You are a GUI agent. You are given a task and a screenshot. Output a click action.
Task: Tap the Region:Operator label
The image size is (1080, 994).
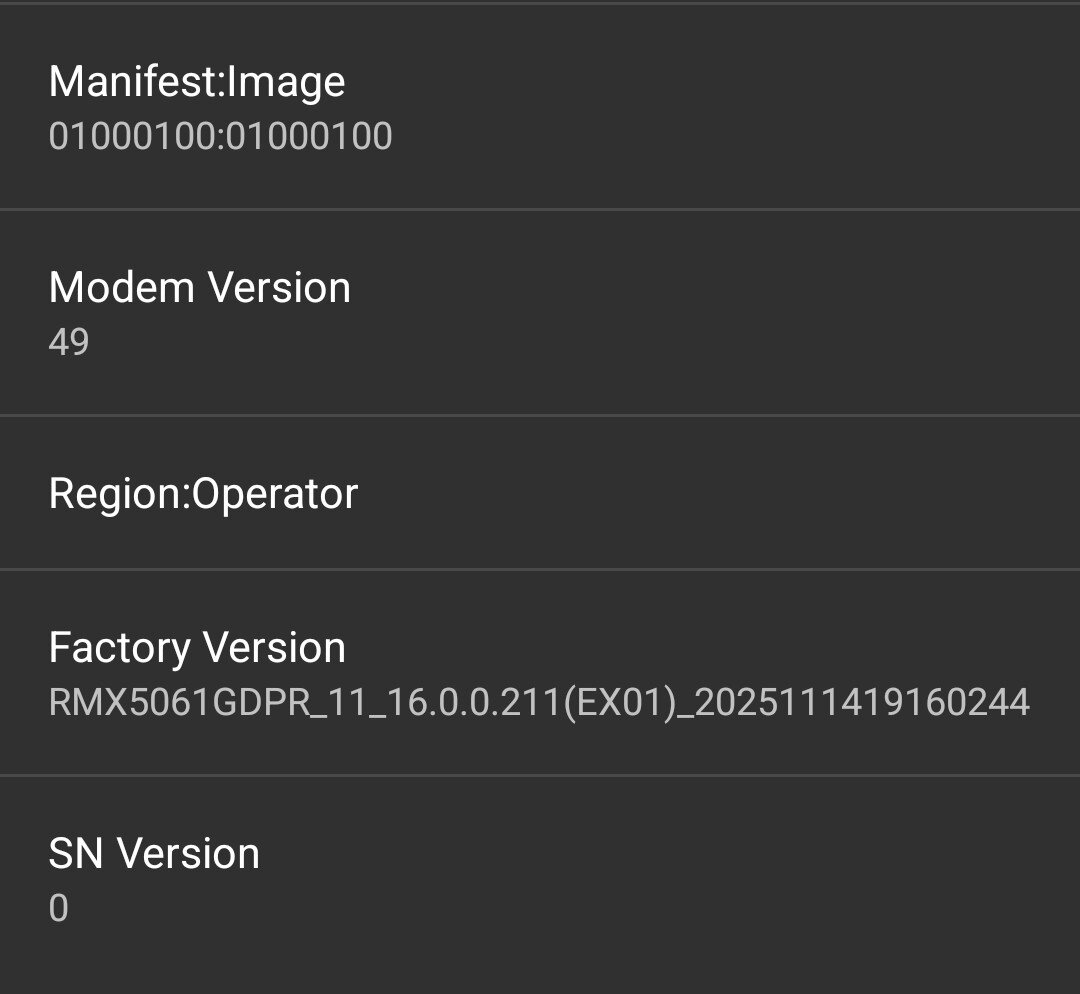click(203, 494)
